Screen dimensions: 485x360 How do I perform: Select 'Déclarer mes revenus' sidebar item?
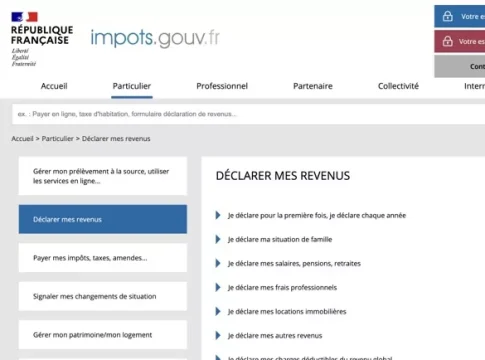click(103, 219)
